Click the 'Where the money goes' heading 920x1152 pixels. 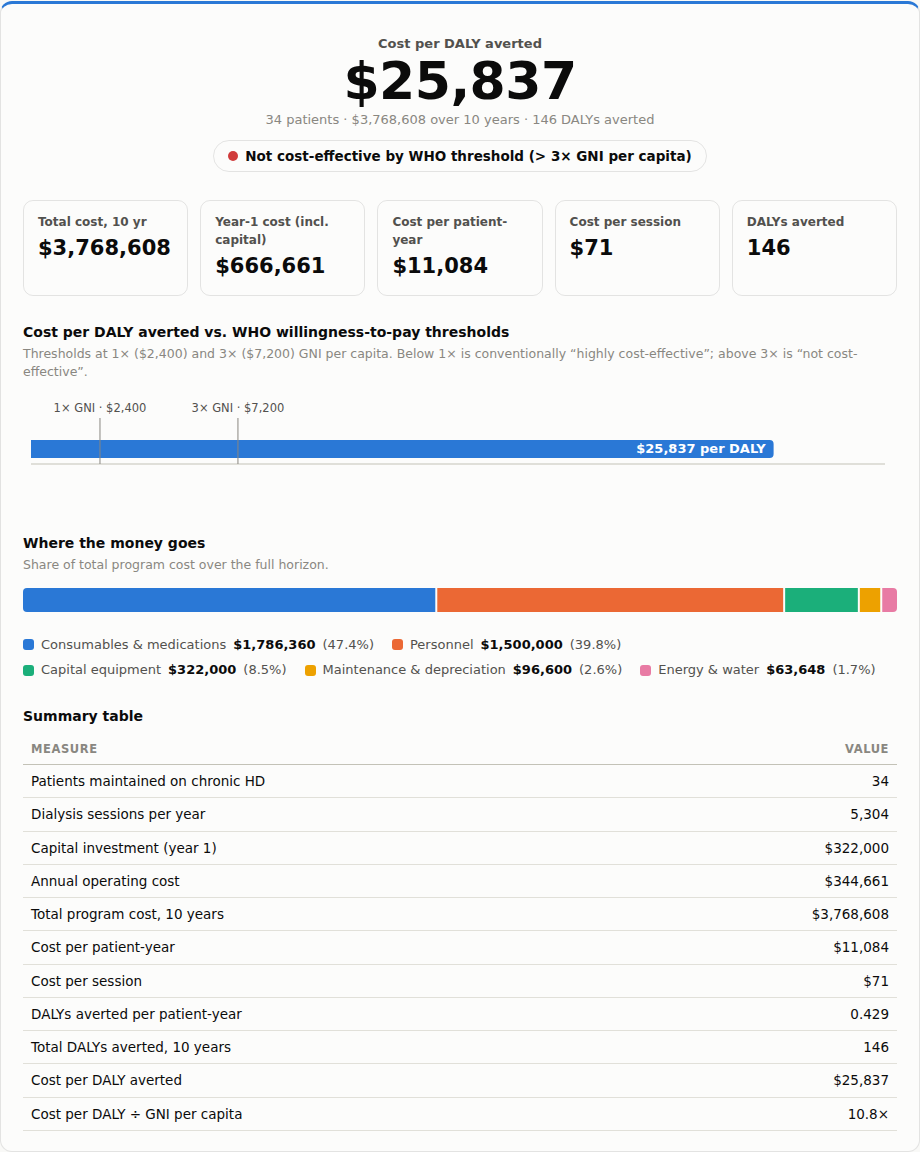click(114, 543)
